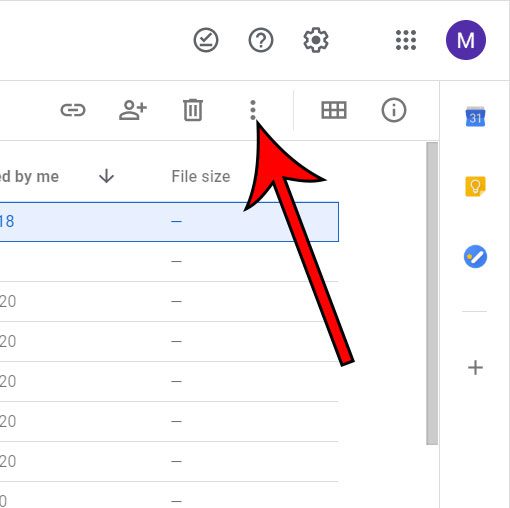Get shareable link with the chain icon

(x=73, y=110)
